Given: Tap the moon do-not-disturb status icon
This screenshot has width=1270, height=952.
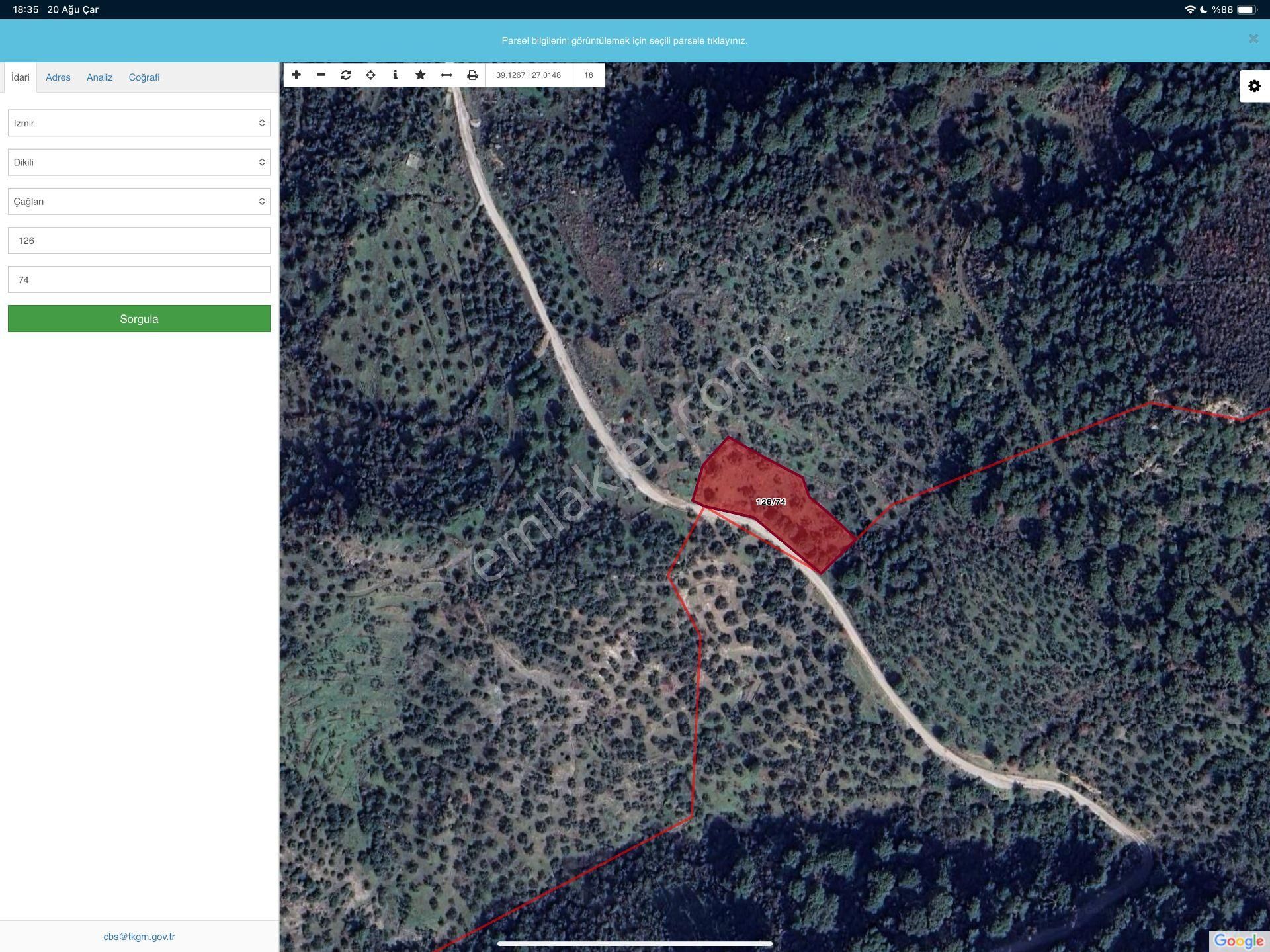Looking at the screenshot, I should (x=1203, y=9).
